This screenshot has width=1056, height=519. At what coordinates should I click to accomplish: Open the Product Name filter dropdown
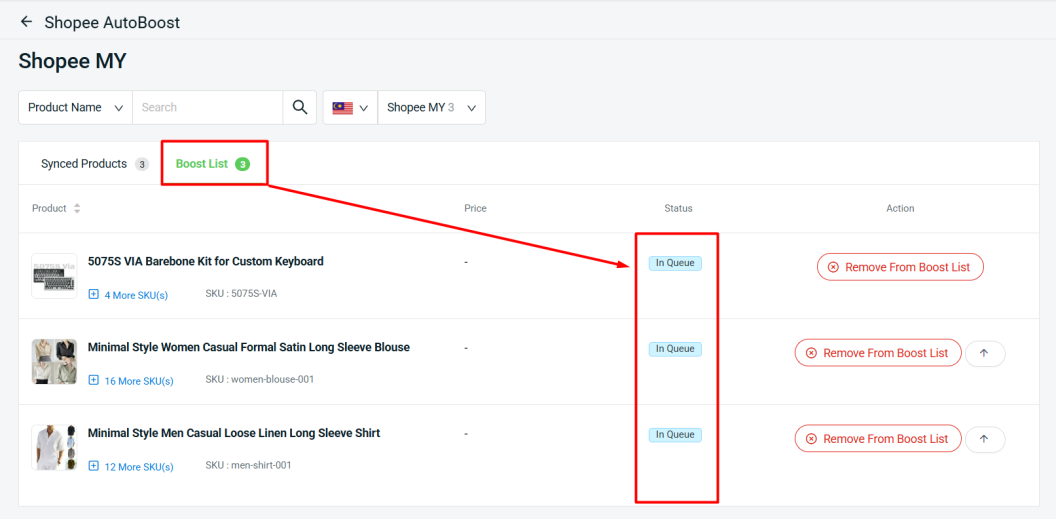[75, 107]
